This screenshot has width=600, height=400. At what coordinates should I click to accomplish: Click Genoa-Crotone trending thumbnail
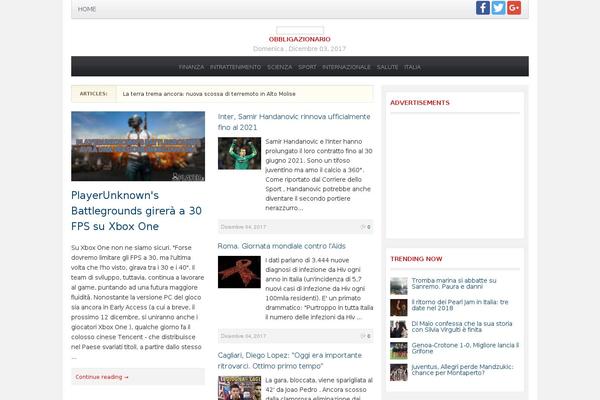pyautogui.click(x=399, y=351)
